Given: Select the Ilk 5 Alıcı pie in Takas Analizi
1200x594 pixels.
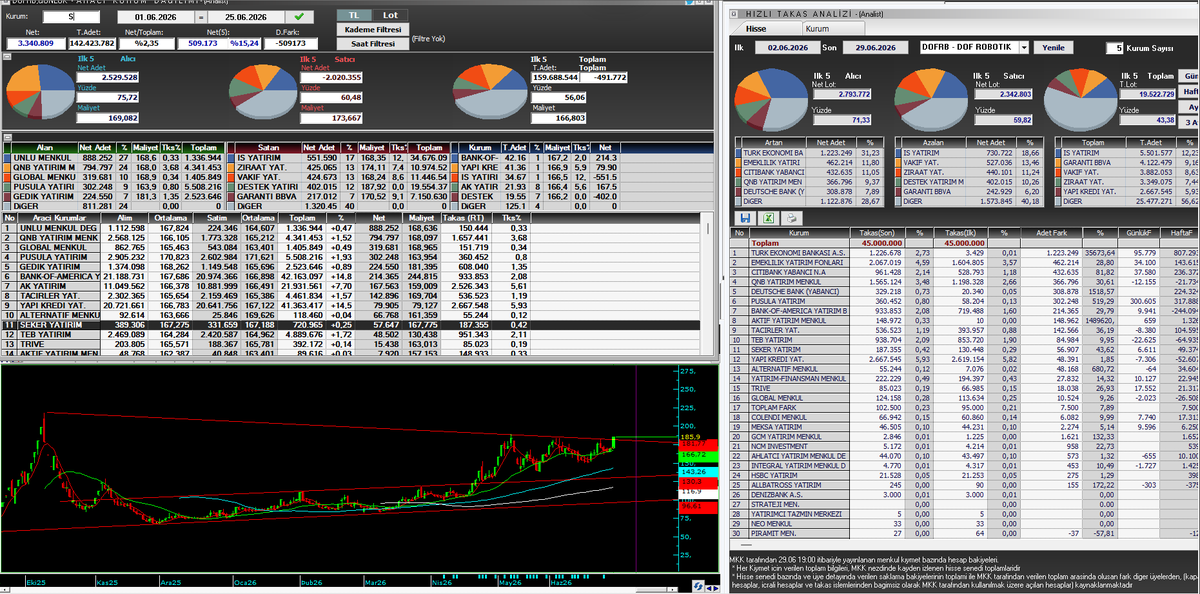Looking at the screenshot, I should pyautogui.click(x=771, y=102).
